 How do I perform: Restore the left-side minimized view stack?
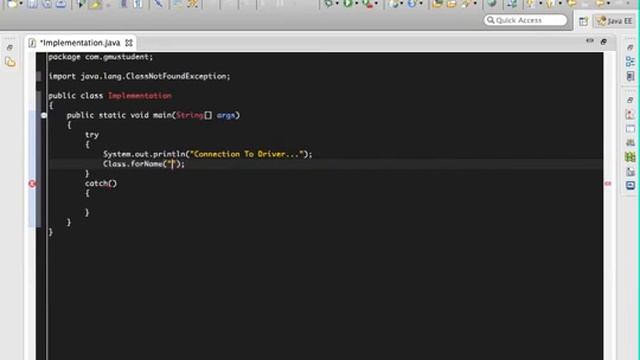click(x=10, y=48)
